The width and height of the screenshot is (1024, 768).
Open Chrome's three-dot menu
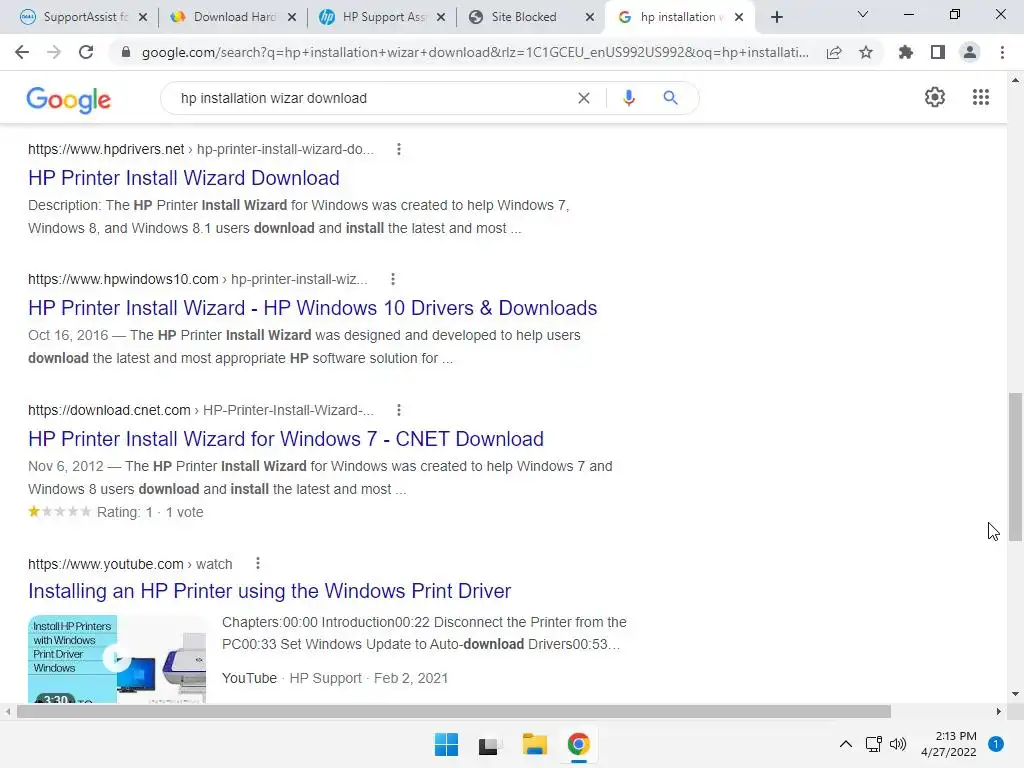point(1002,52)
